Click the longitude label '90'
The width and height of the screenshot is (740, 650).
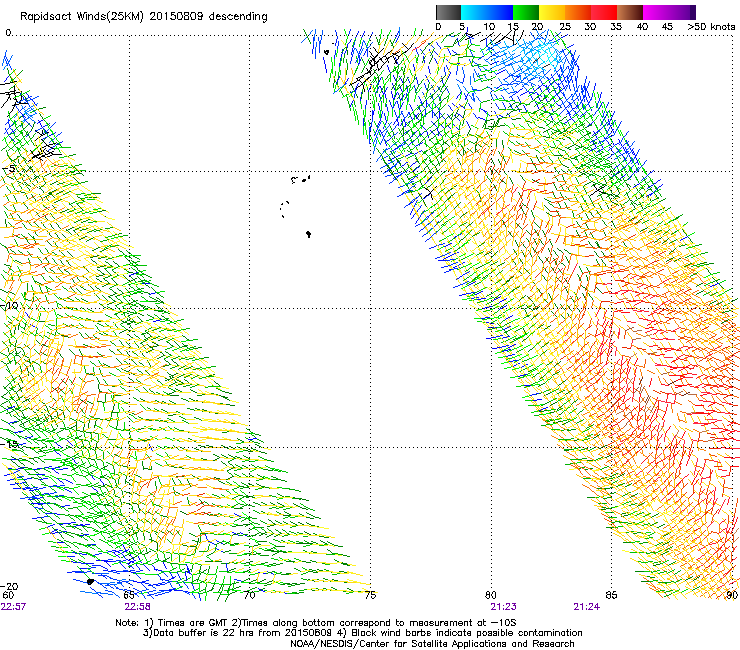pos(732,595)
